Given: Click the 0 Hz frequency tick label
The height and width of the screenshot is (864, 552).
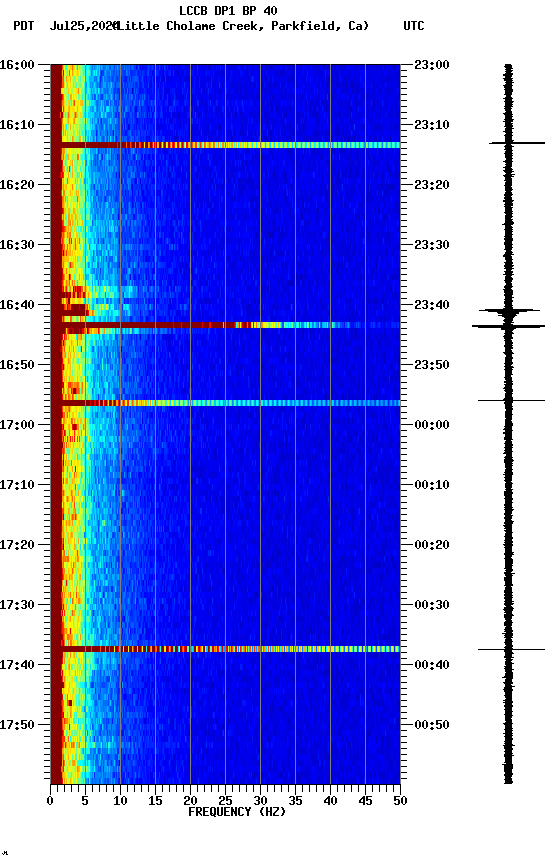Looking at the screenshot, I should pos(50,801).
